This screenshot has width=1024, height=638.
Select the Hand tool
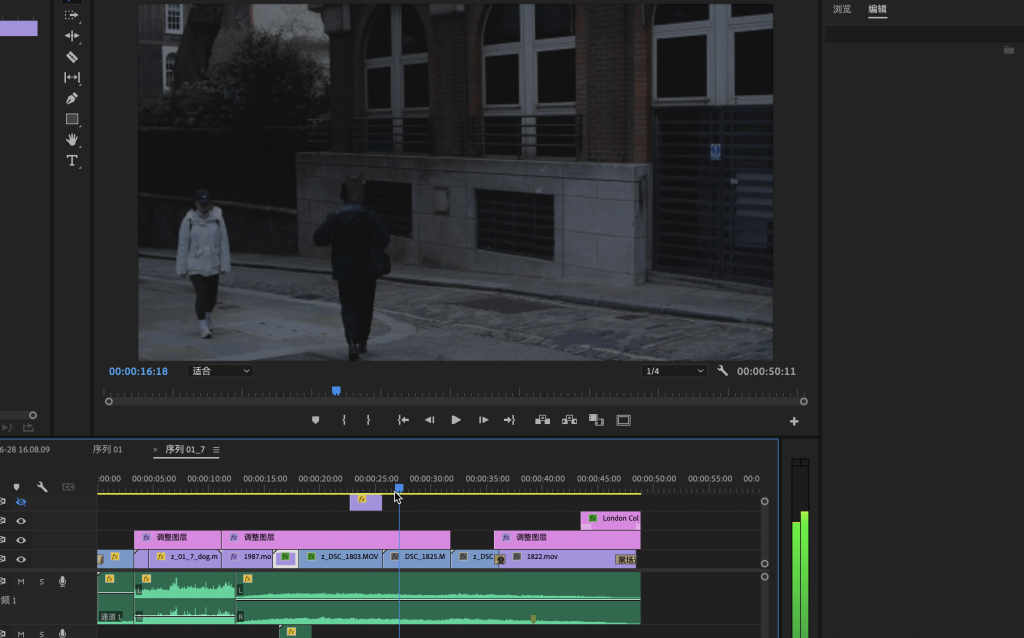click(x=72, y=140)
